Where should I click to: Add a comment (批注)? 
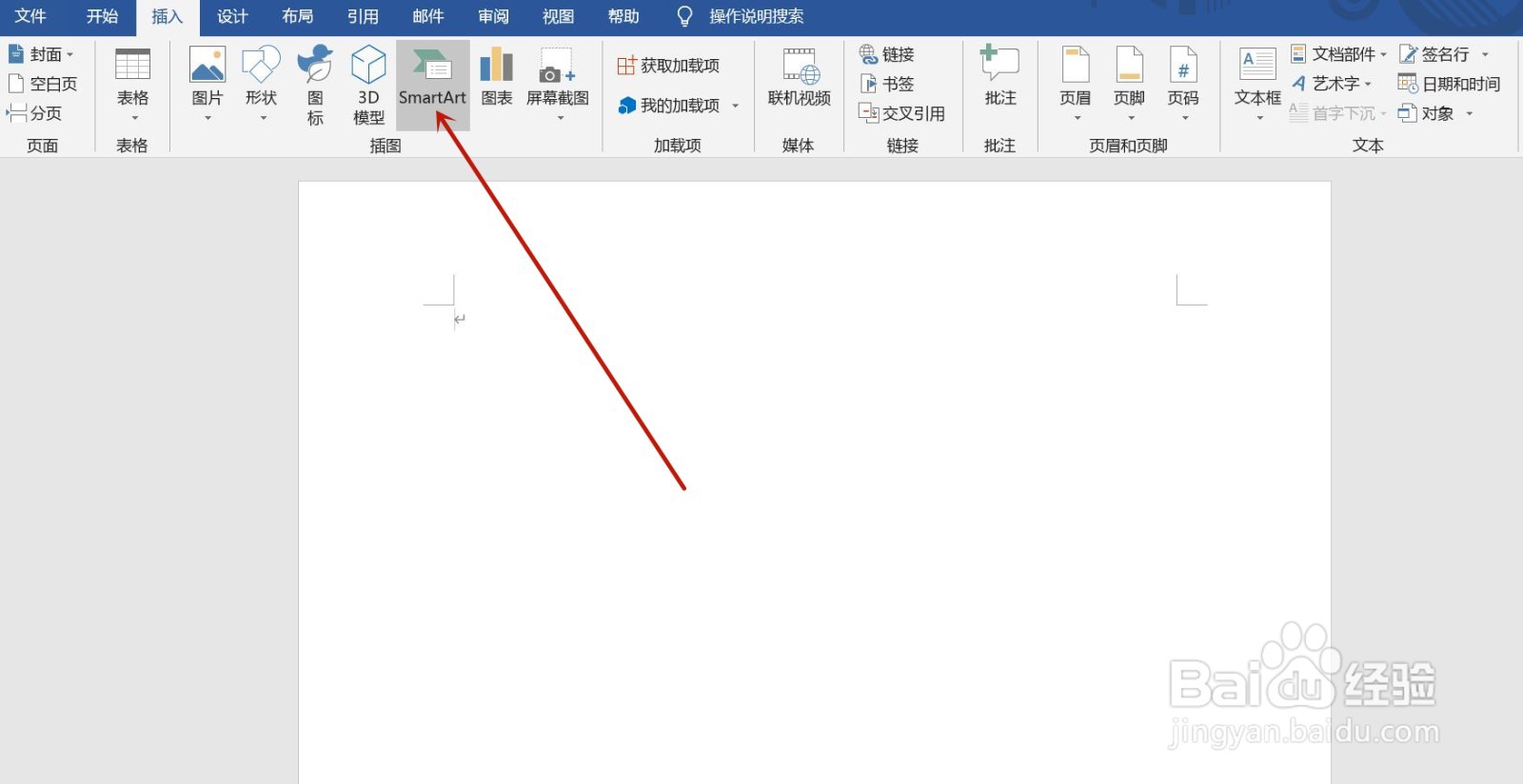[1000, 78]
